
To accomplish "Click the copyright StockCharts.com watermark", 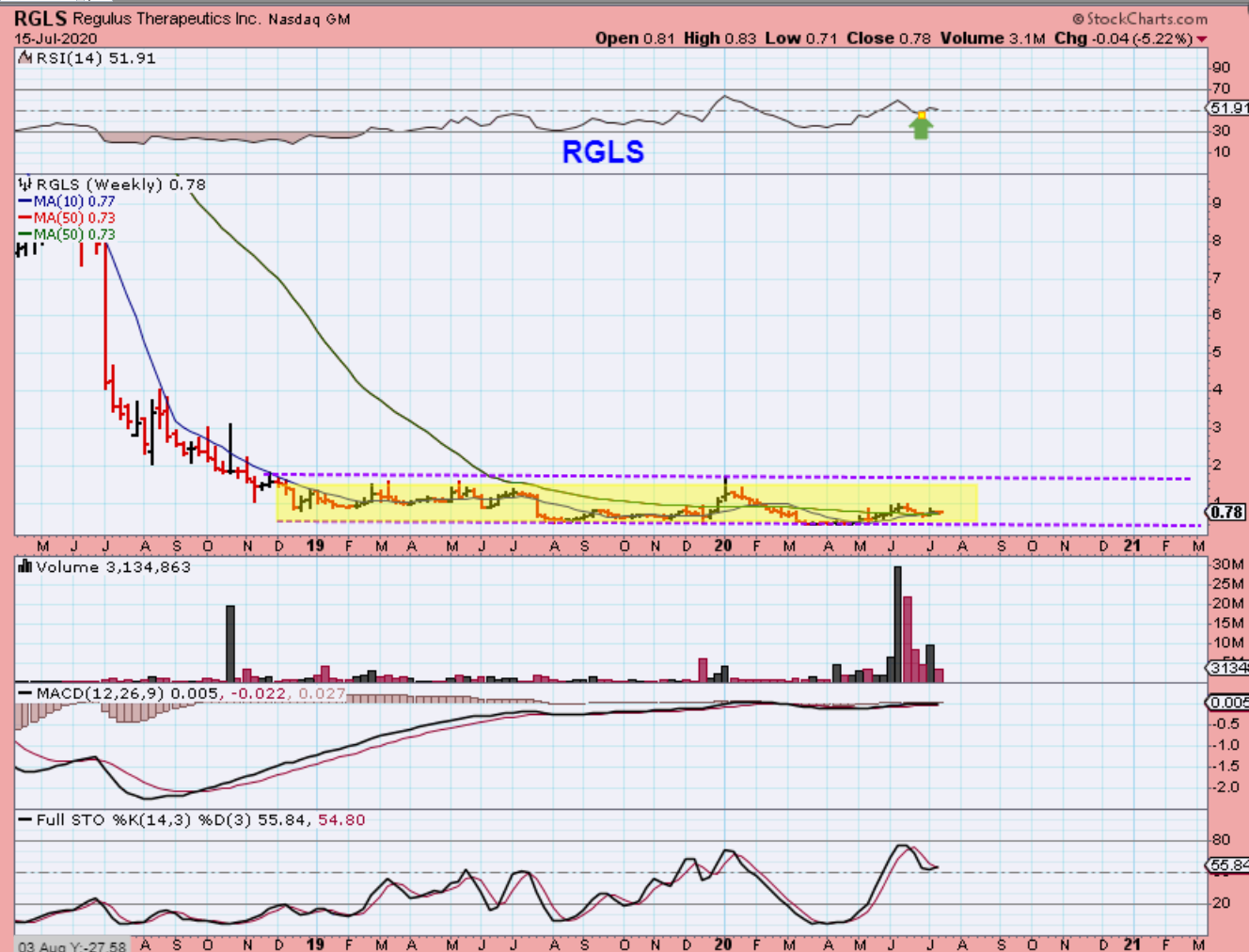I will pyautogui.click(x=1139, y=19).
